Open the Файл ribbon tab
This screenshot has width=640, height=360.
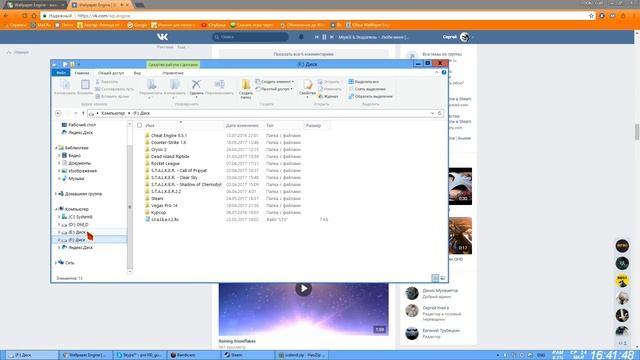click(61, 73)
